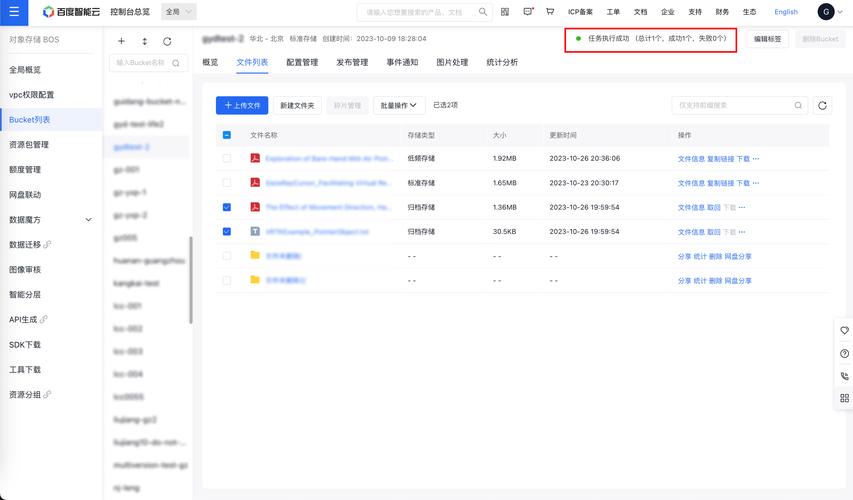This screenshot has height=500, width=853.
Task: Refresh the file list table
Action: coord(822,106)
